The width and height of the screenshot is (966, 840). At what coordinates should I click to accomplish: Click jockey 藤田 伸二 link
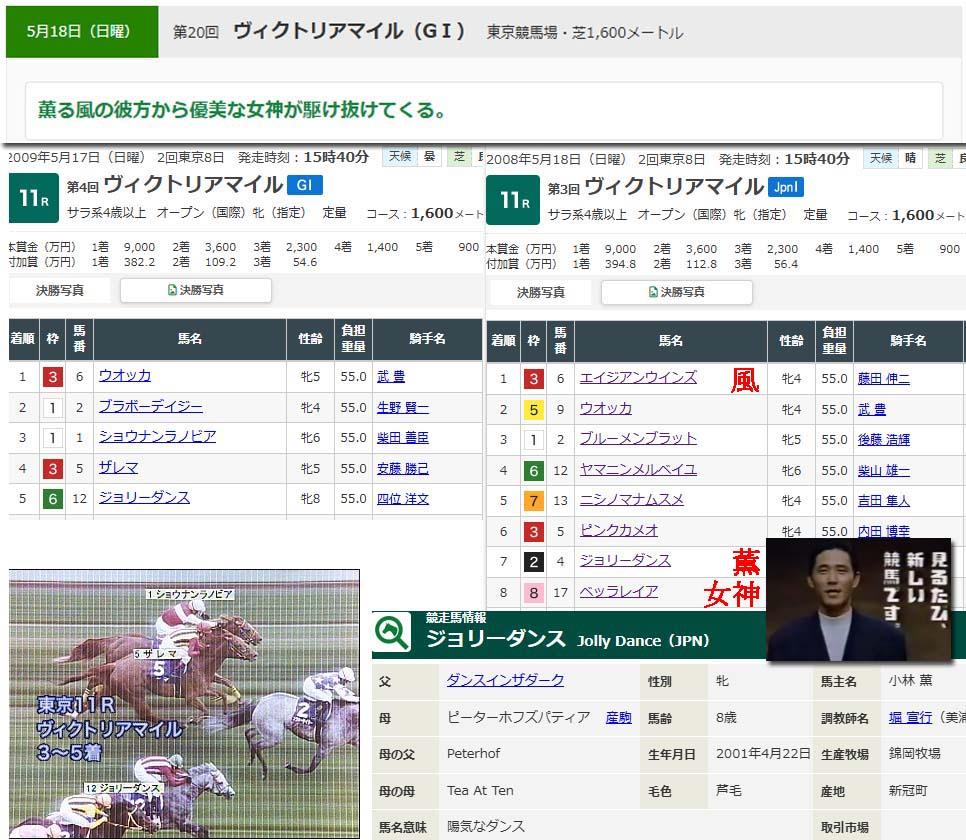(883, 379)
